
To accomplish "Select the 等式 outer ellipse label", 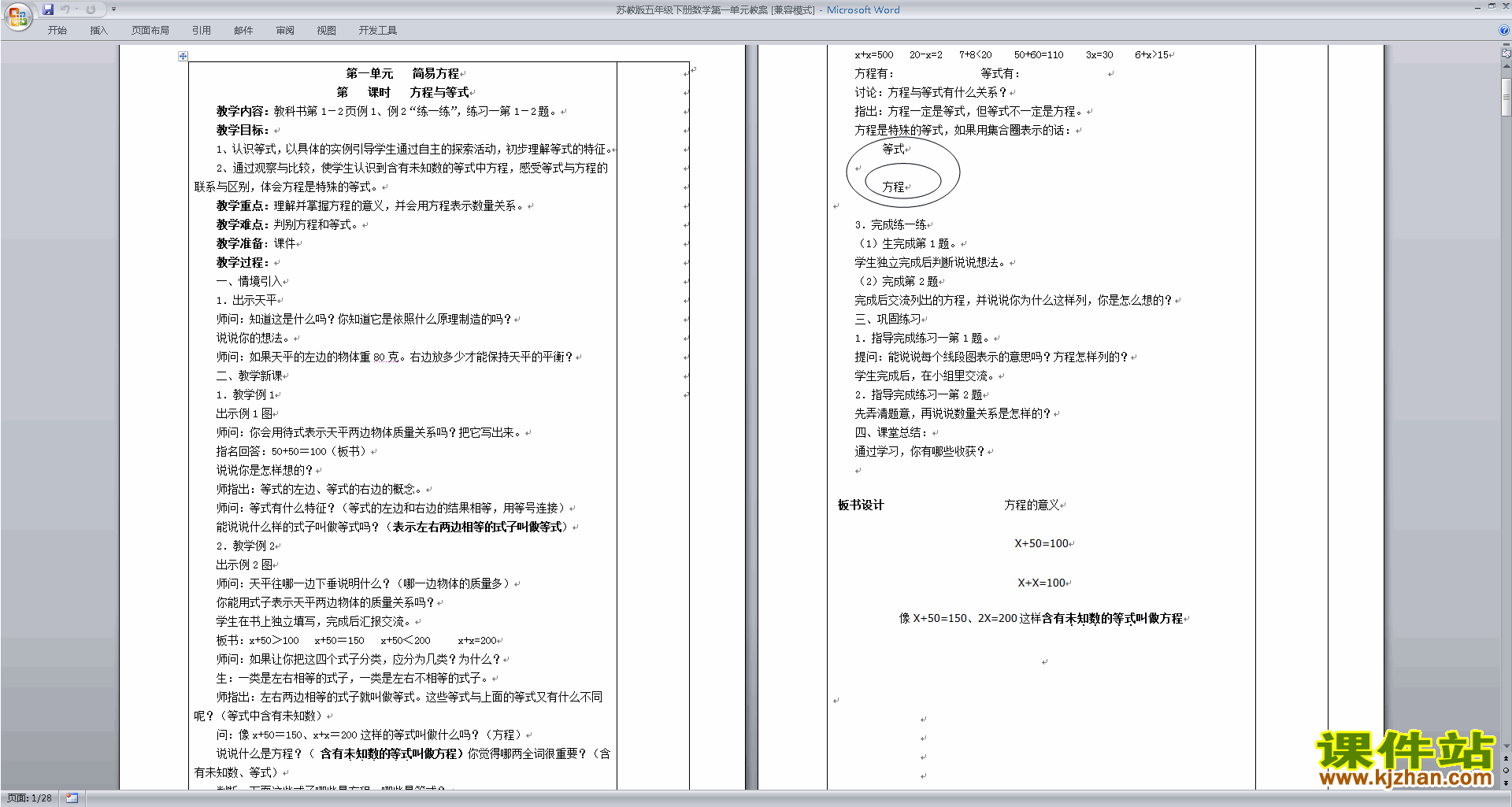I will click(x=893, y=149).
